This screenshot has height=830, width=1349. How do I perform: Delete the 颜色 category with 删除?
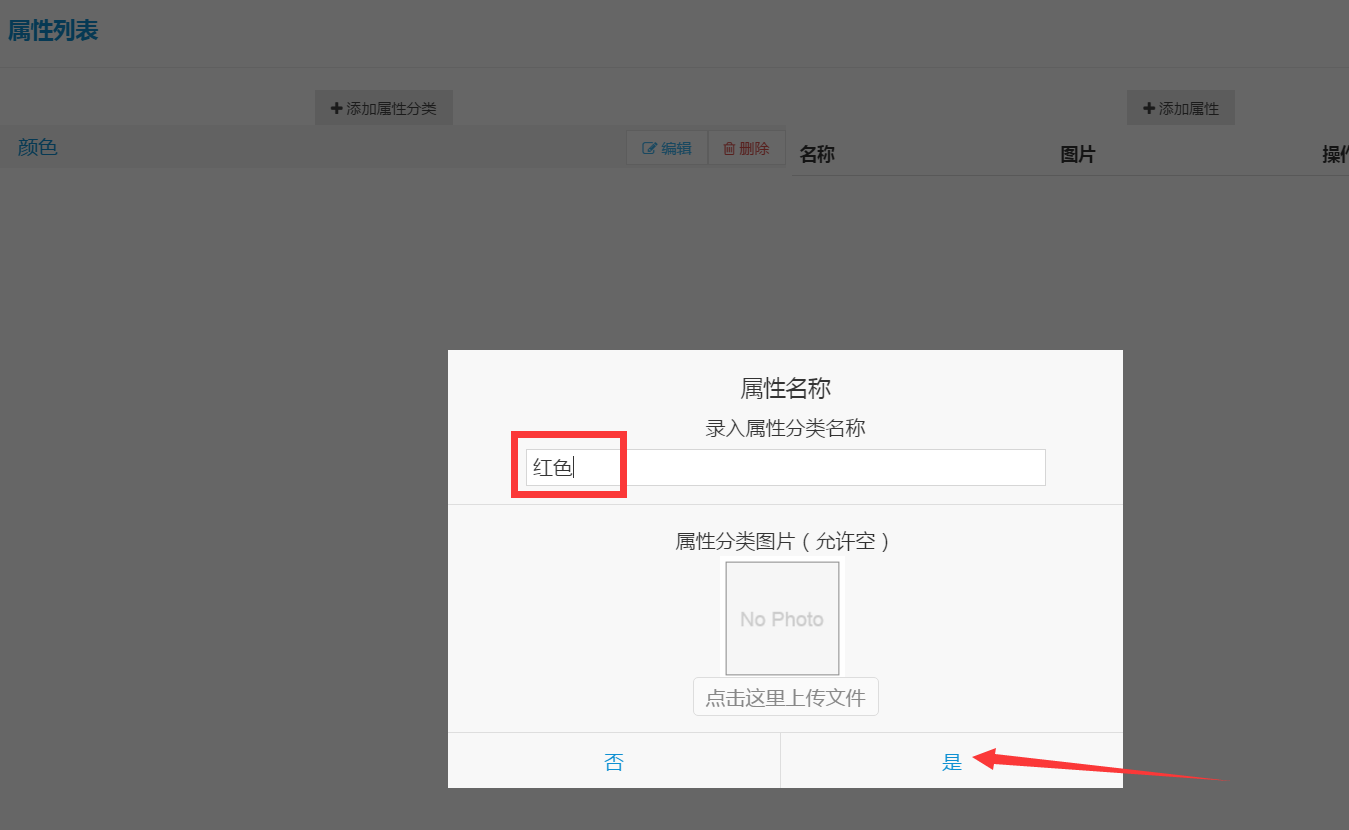click(x=747, y=148)
